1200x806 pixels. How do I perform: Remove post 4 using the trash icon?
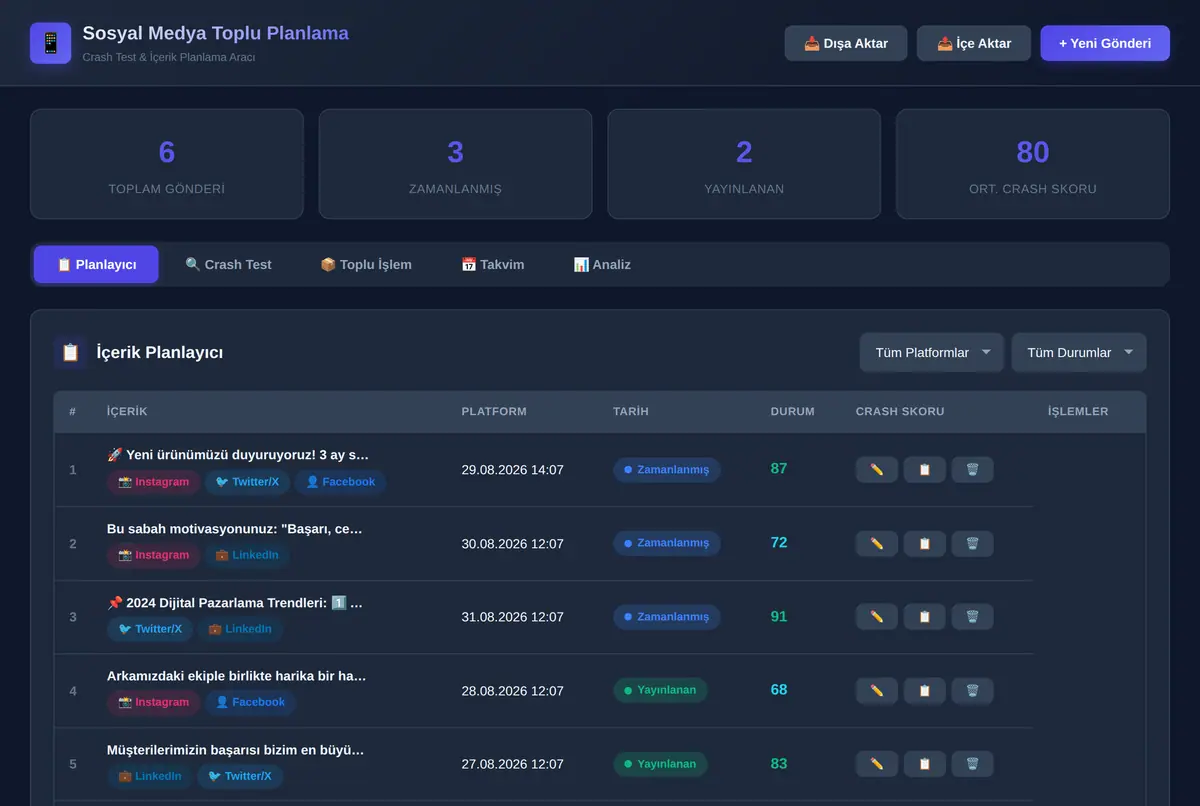pyautogui.click(x=972, y=691)
